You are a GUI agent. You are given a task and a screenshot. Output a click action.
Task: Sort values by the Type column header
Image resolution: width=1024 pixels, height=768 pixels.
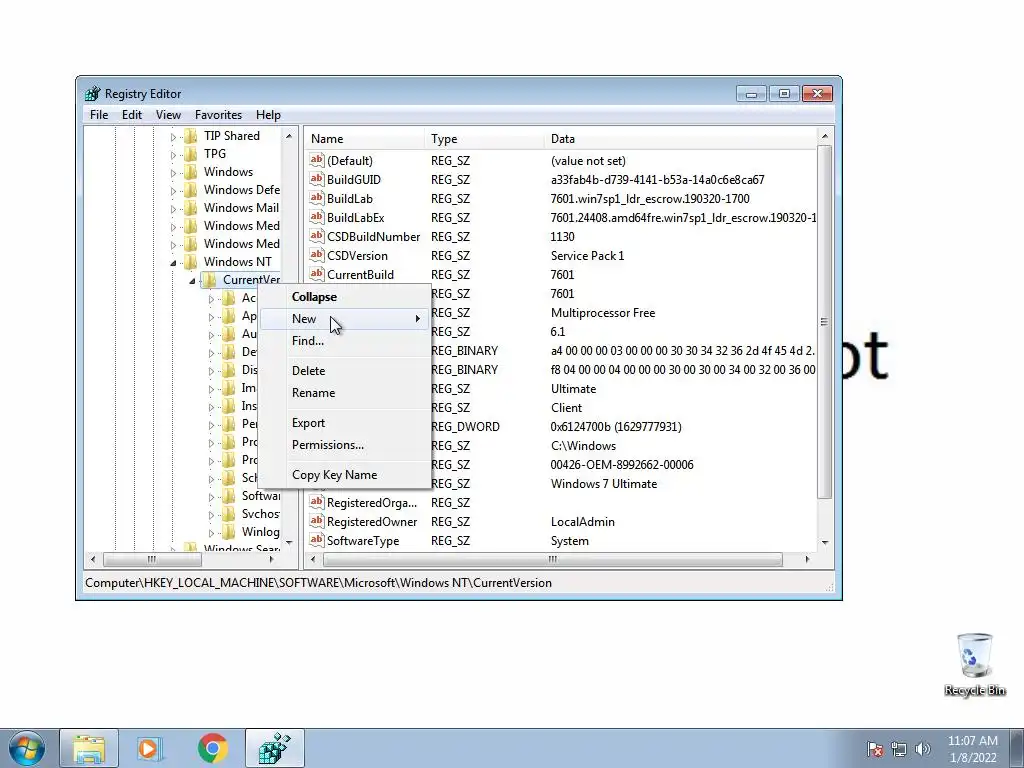[x=483, y=139]
